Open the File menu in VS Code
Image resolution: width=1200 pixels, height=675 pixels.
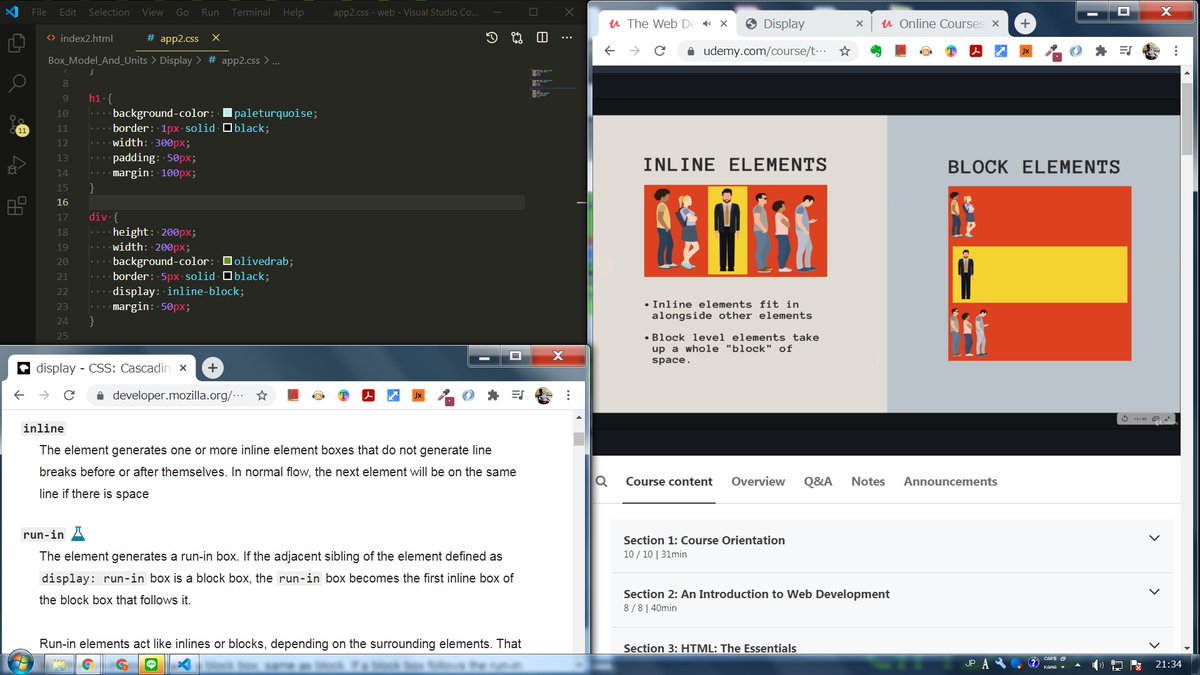pos(39,12)
